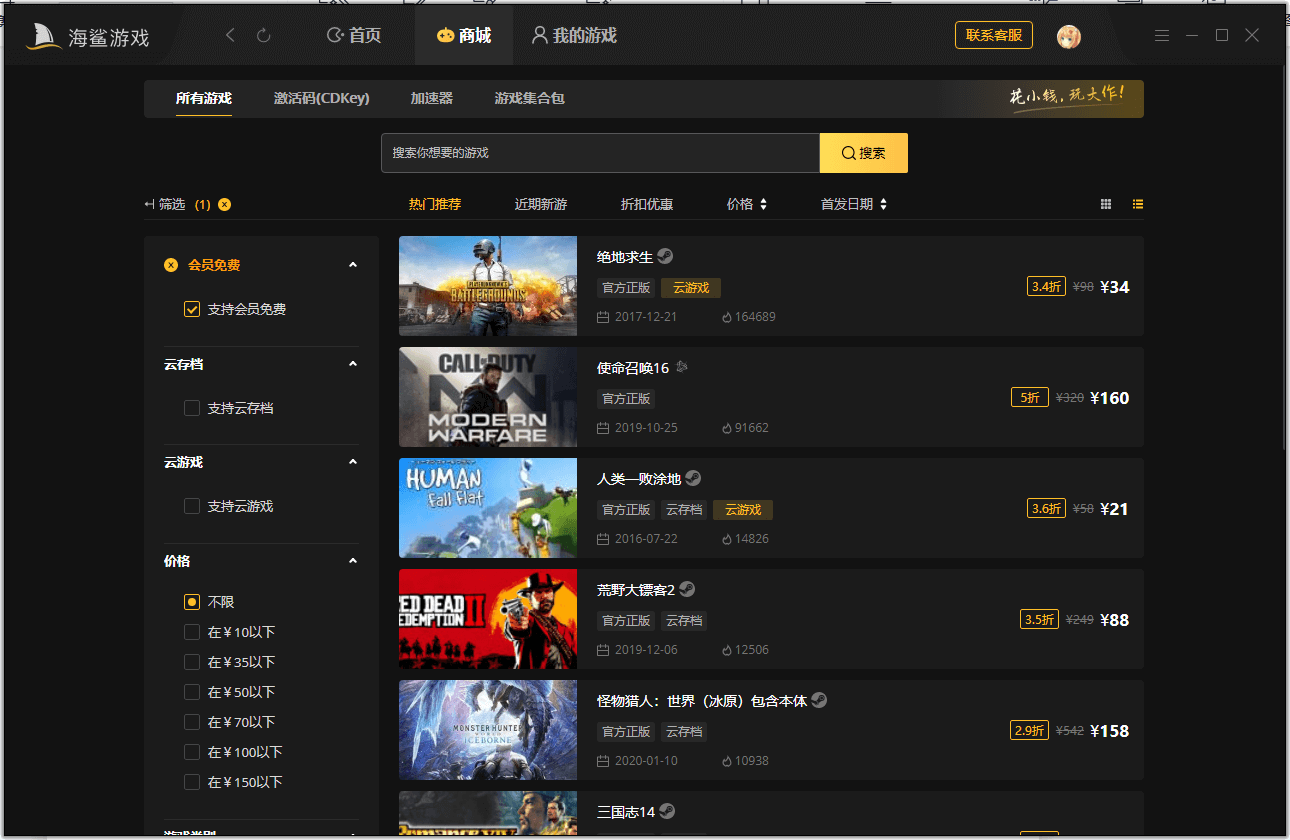The image size is (1290, 840).
Task: Click the X to clear the 筛选 filter
Action: tap(224, 204)
